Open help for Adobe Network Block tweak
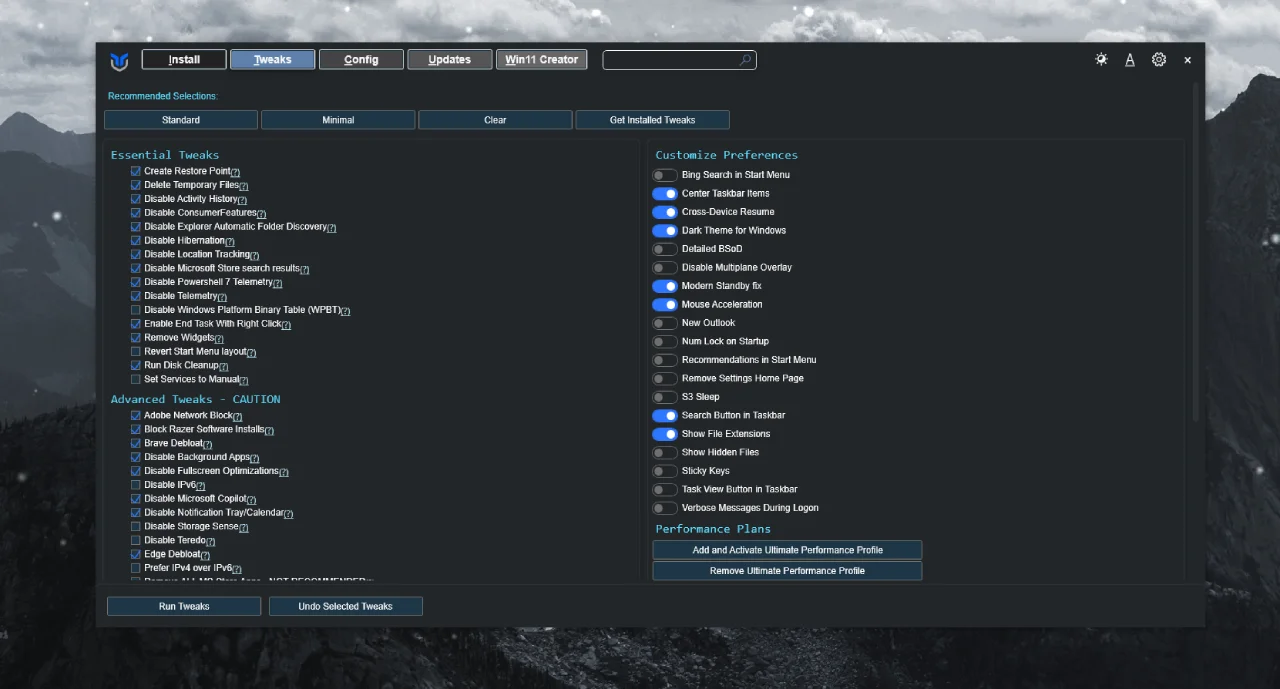This screenshot has height=689, width=1280. click(239, 415)
